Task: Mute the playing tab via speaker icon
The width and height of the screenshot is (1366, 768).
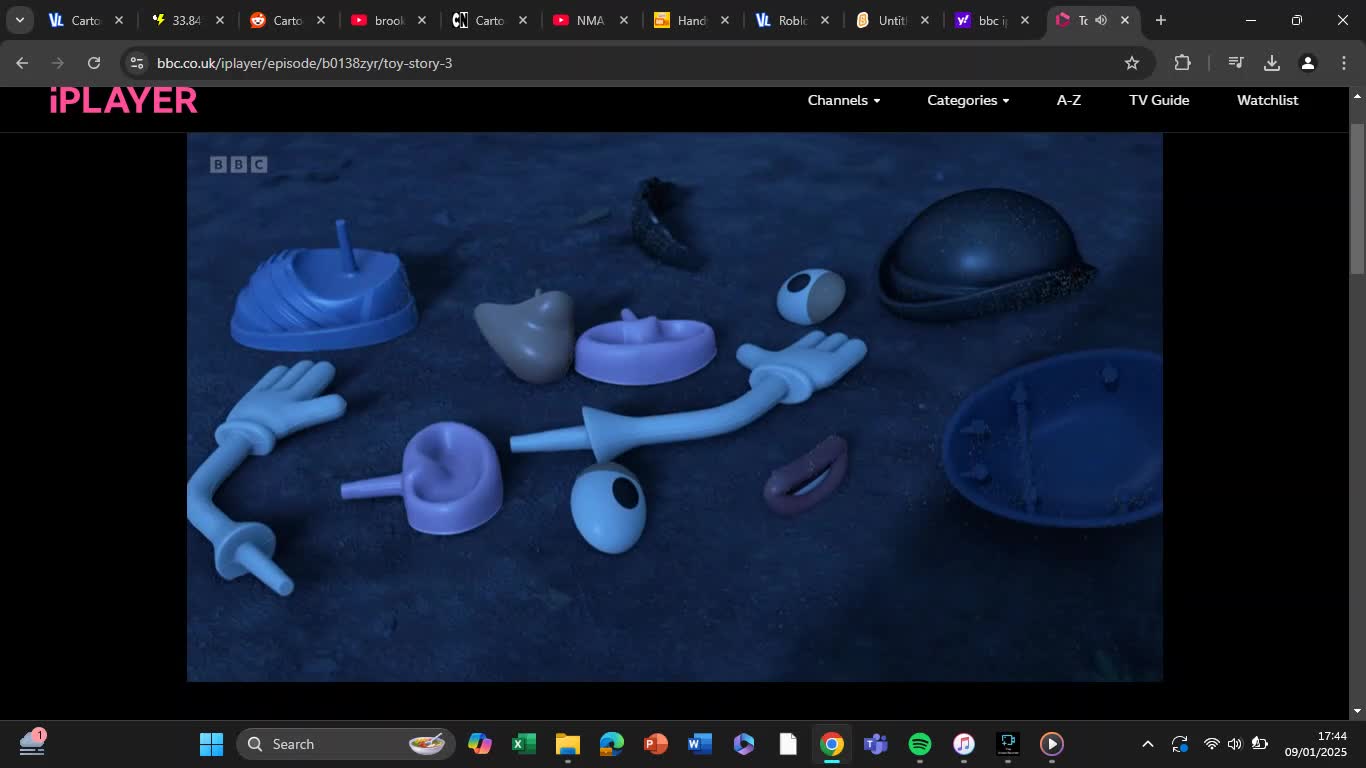Action: coord(1101,20)
